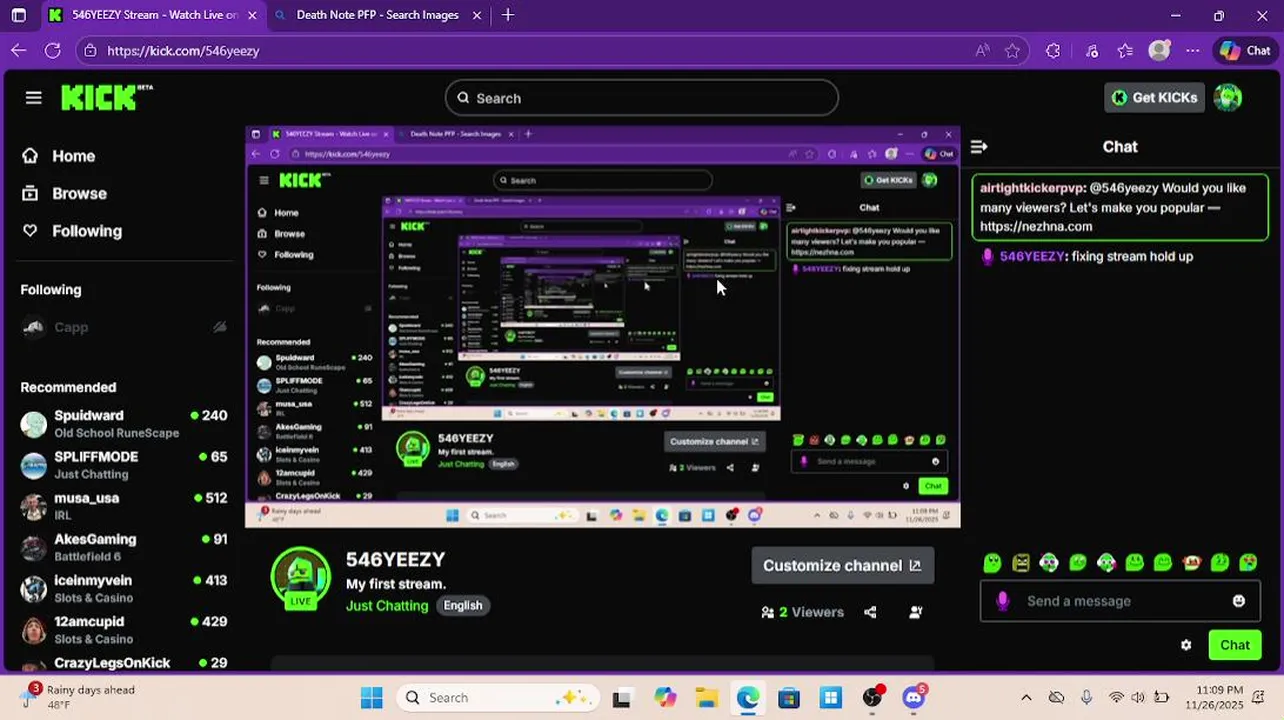Click the live stream video player

602,326
